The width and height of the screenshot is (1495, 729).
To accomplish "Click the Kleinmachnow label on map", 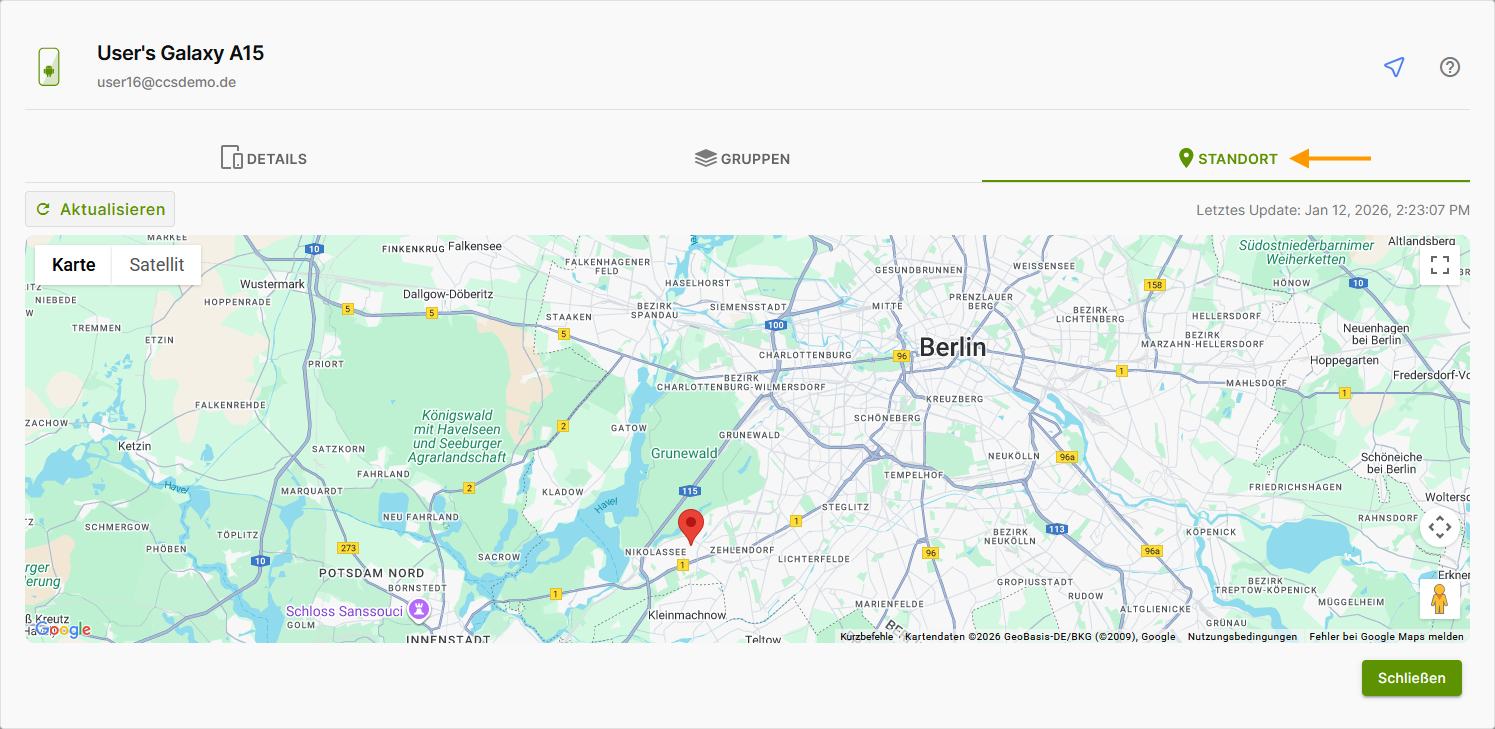I will coord(687,615).
